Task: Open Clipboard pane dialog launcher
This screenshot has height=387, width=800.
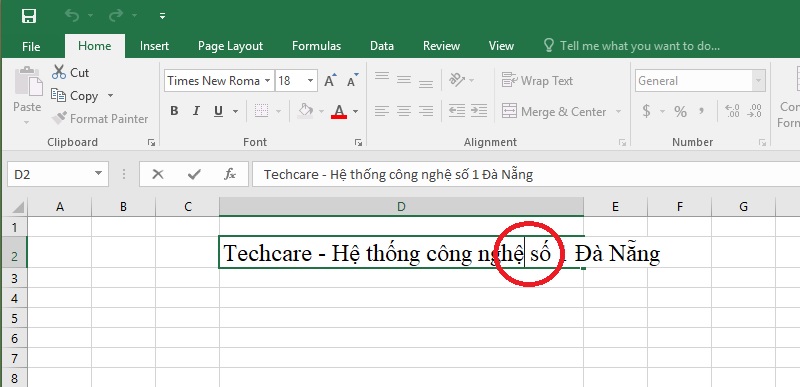Action: [x=152, y=143]
